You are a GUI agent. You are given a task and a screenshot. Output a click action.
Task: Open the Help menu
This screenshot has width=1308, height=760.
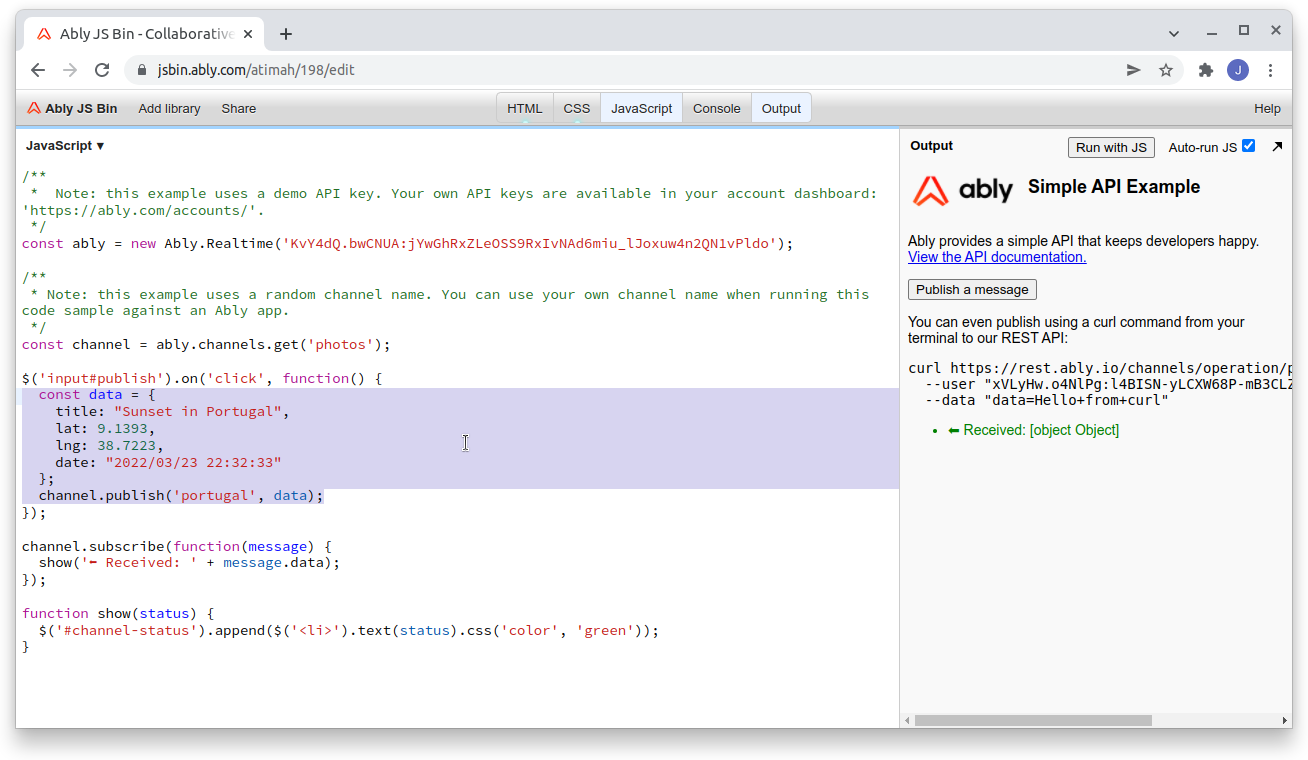click(x=1267, y=108)
